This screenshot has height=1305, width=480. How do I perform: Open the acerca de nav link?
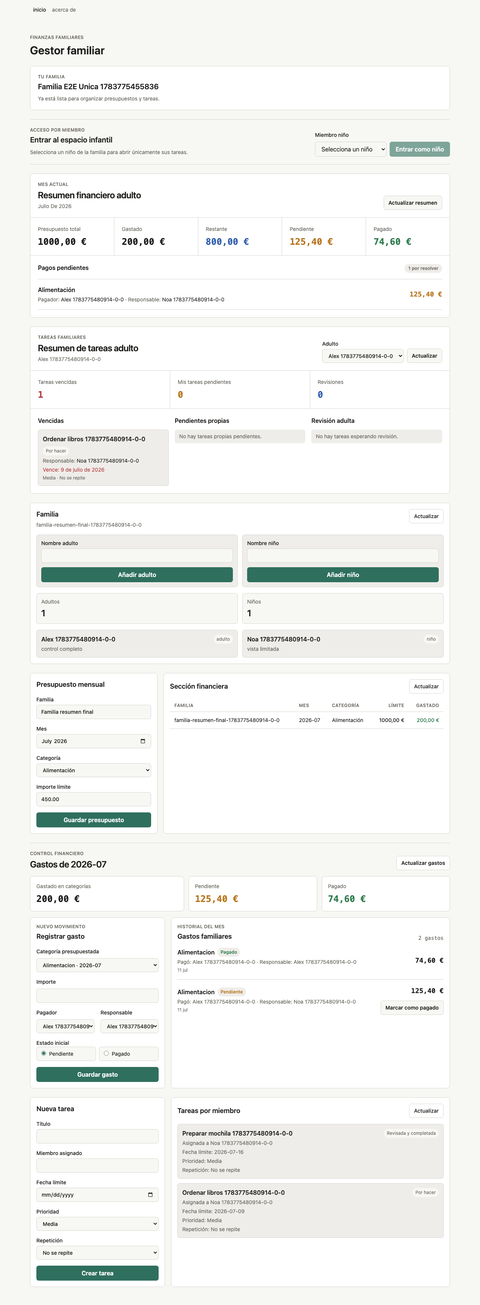pos(64,9)
